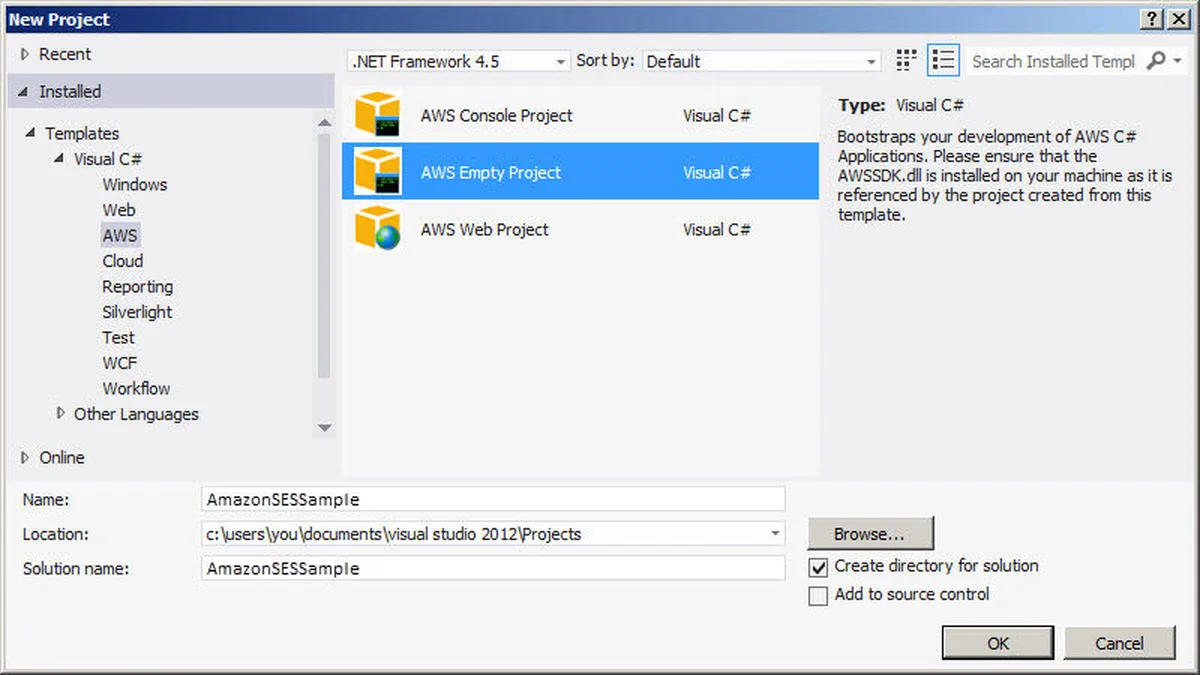Screen dimensions: 1200x675
Task: Select WCF template category
Action: (x=120, y=363)
